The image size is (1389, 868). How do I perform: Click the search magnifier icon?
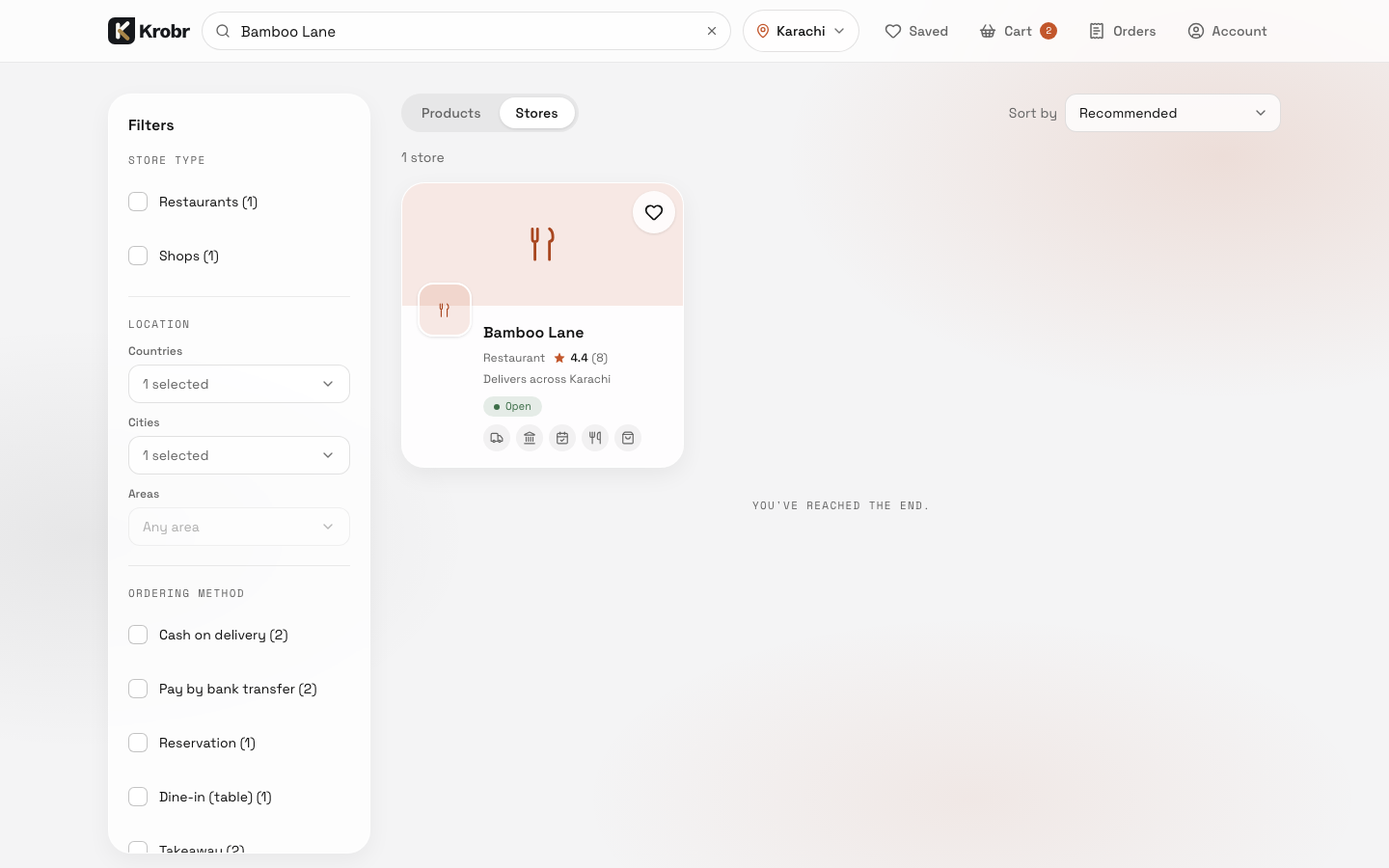(x=223, y=31)
